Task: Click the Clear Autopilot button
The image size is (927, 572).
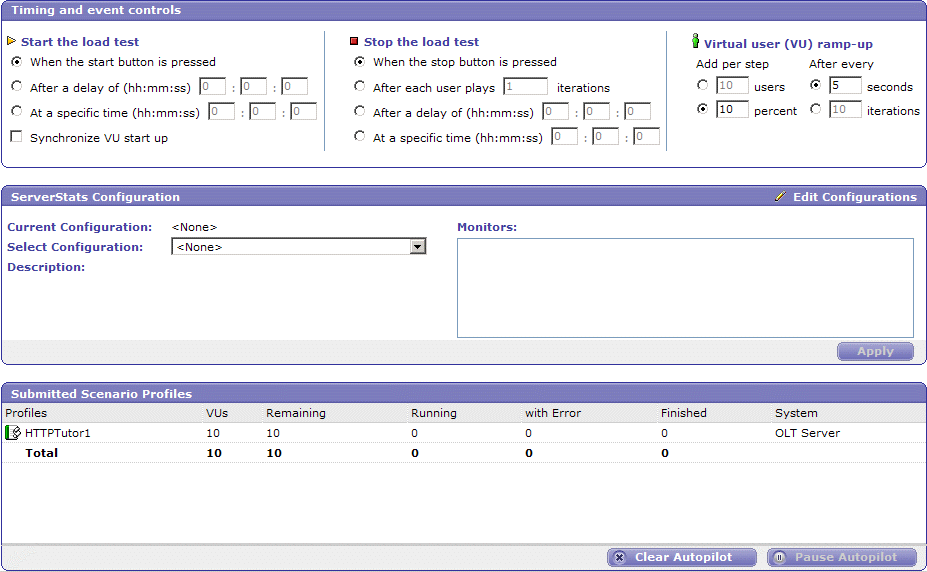Action: (682, 557)
